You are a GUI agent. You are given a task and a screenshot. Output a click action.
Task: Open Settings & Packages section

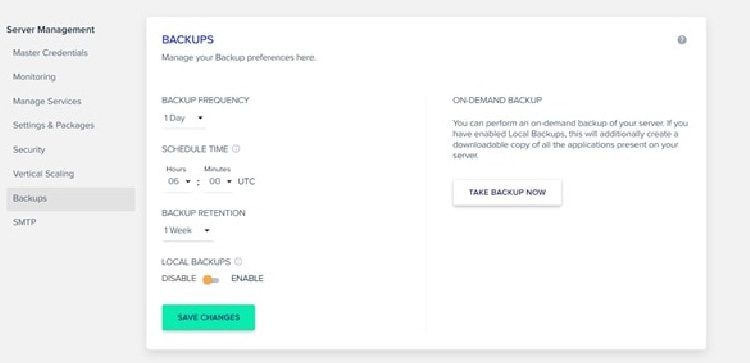(53, 125)
